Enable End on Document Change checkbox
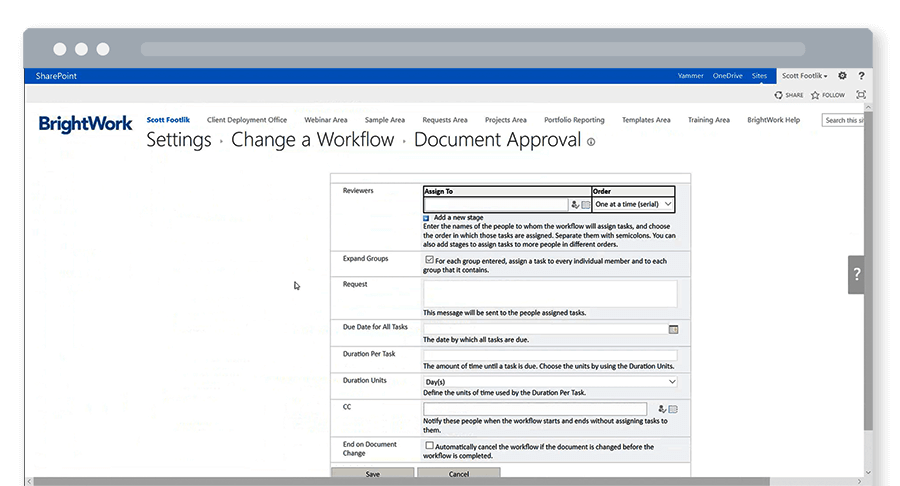Image resolution: width=900 pixels, height=486 pixels. [429, 446]
